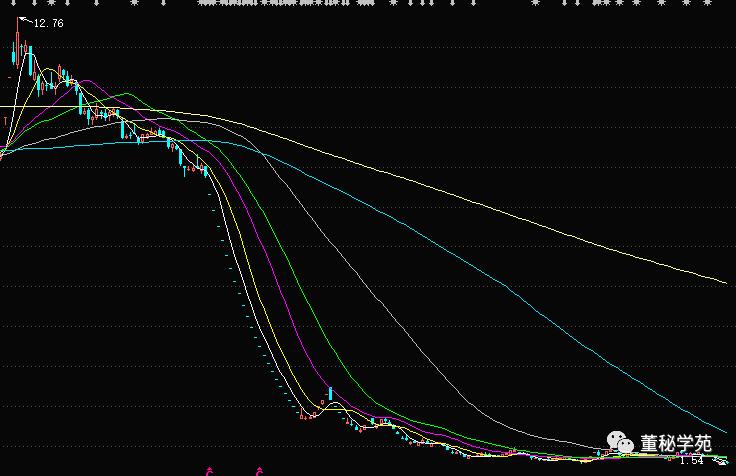
Task: Select the tall cyan candlestick on the post-crash rebound
Action: (x=330, y=393)
